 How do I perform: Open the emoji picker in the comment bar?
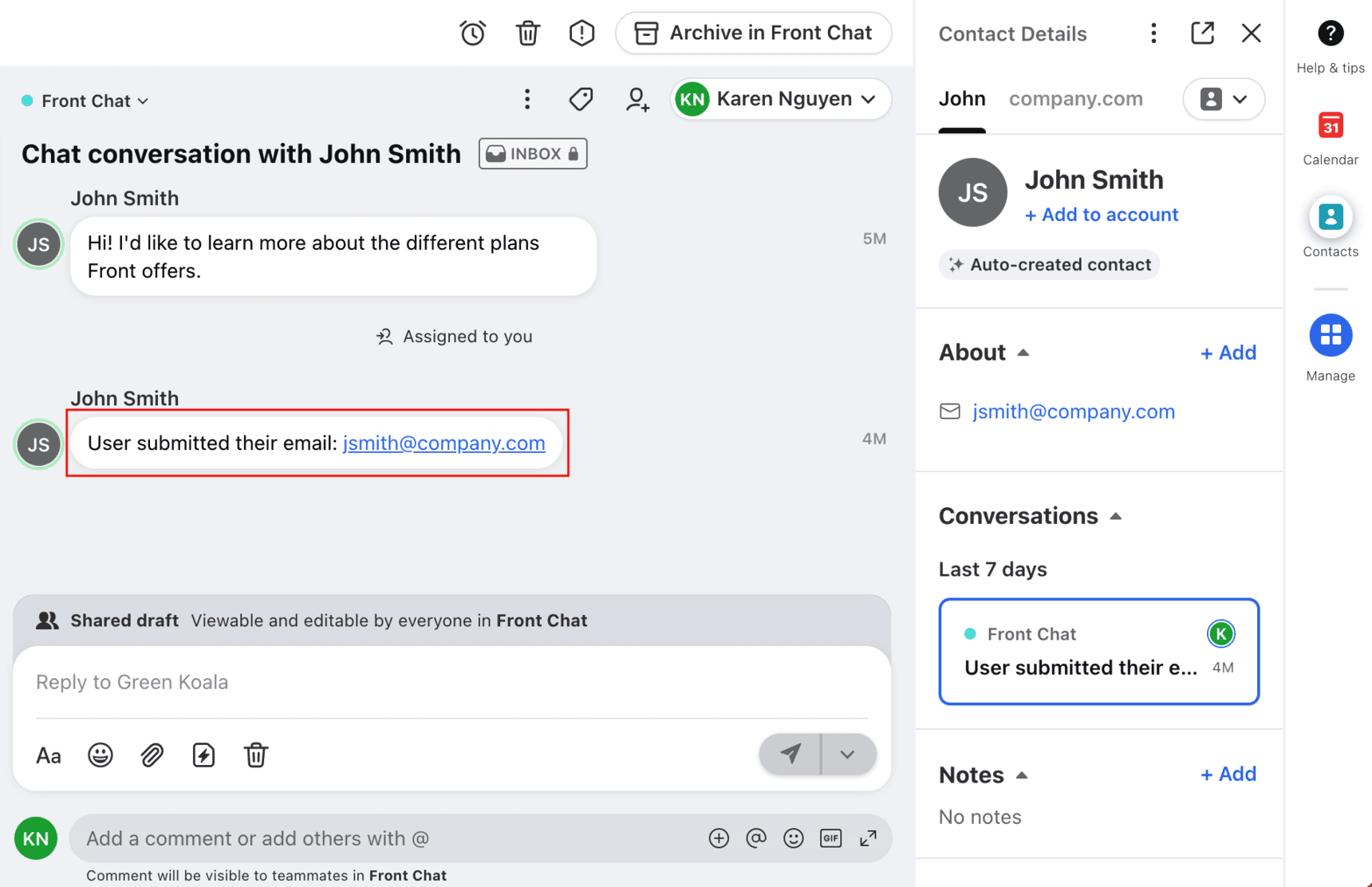point(794,838)
